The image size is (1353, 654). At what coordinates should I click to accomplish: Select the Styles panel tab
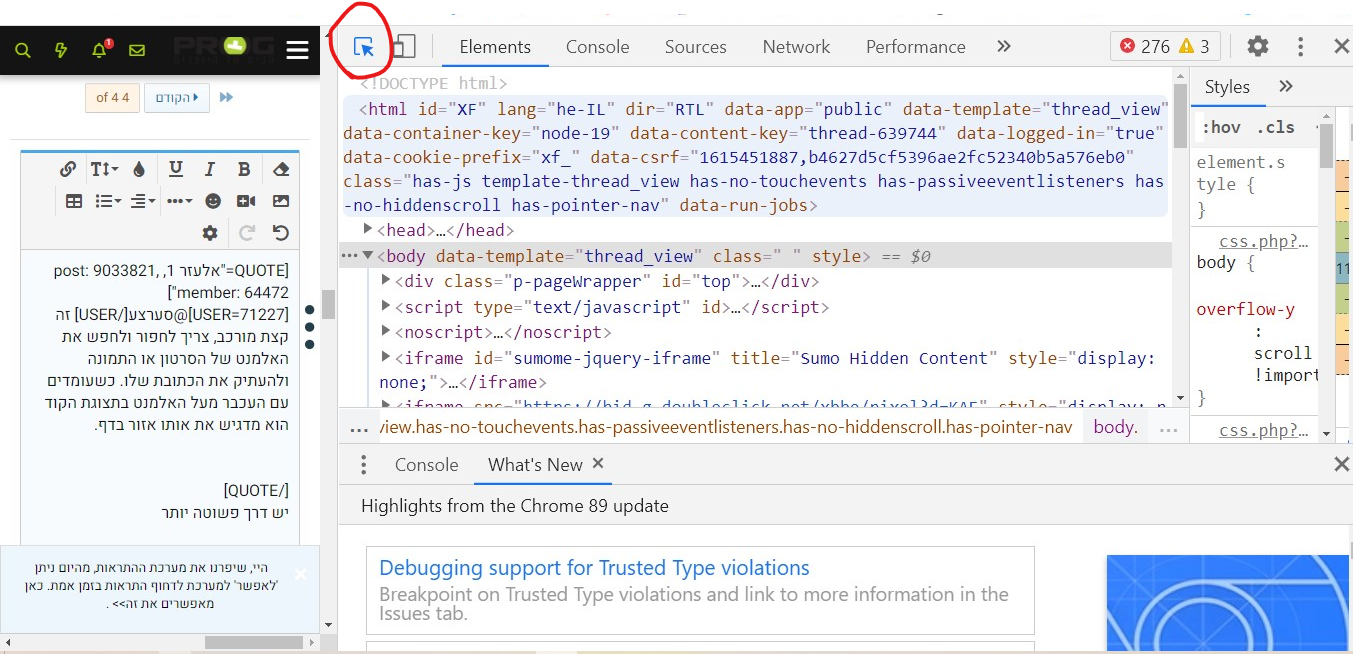(x=1227, y=87)
